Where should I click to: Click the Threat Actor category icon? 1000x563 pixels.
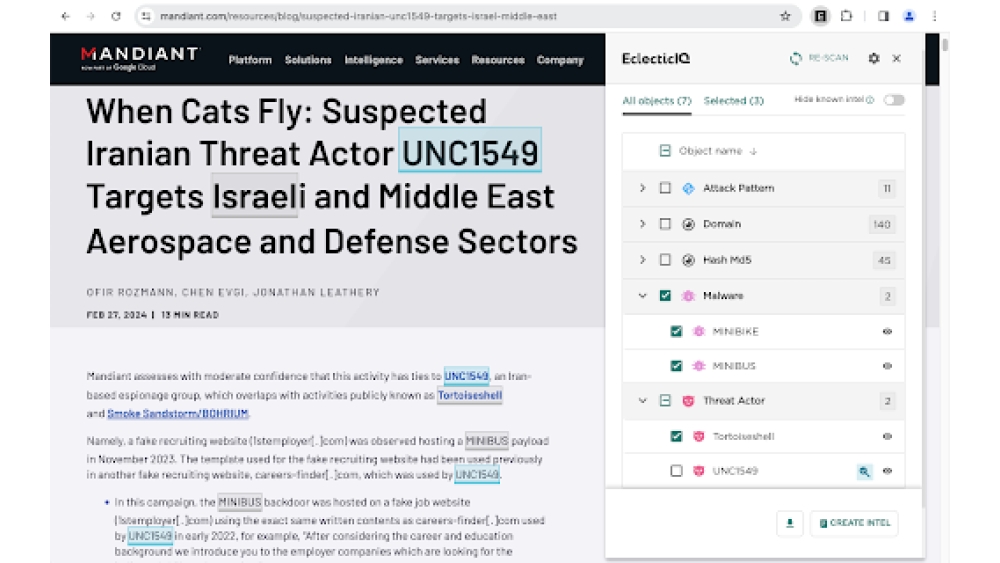point(688,400)
